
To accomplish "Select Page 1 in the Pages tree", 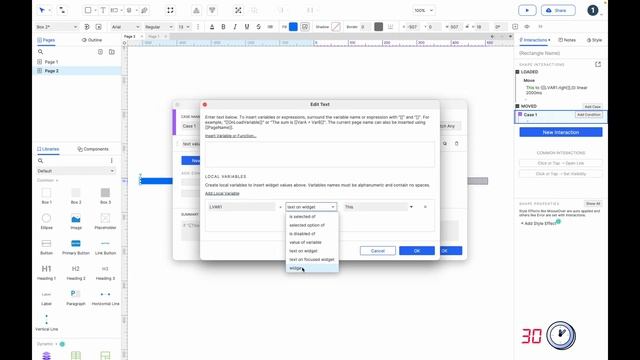I will (51, 62).
